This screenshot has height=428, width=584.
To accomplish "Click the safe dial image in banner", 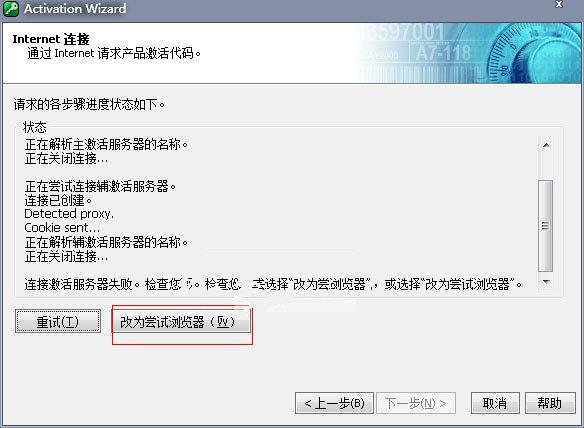I will 533,53.
